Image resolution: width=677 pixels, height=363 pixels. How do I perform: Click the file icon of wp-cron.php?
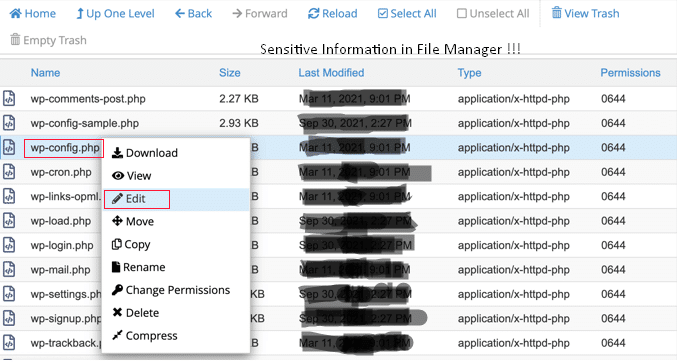pyautogui.click(x=9, y=172)
